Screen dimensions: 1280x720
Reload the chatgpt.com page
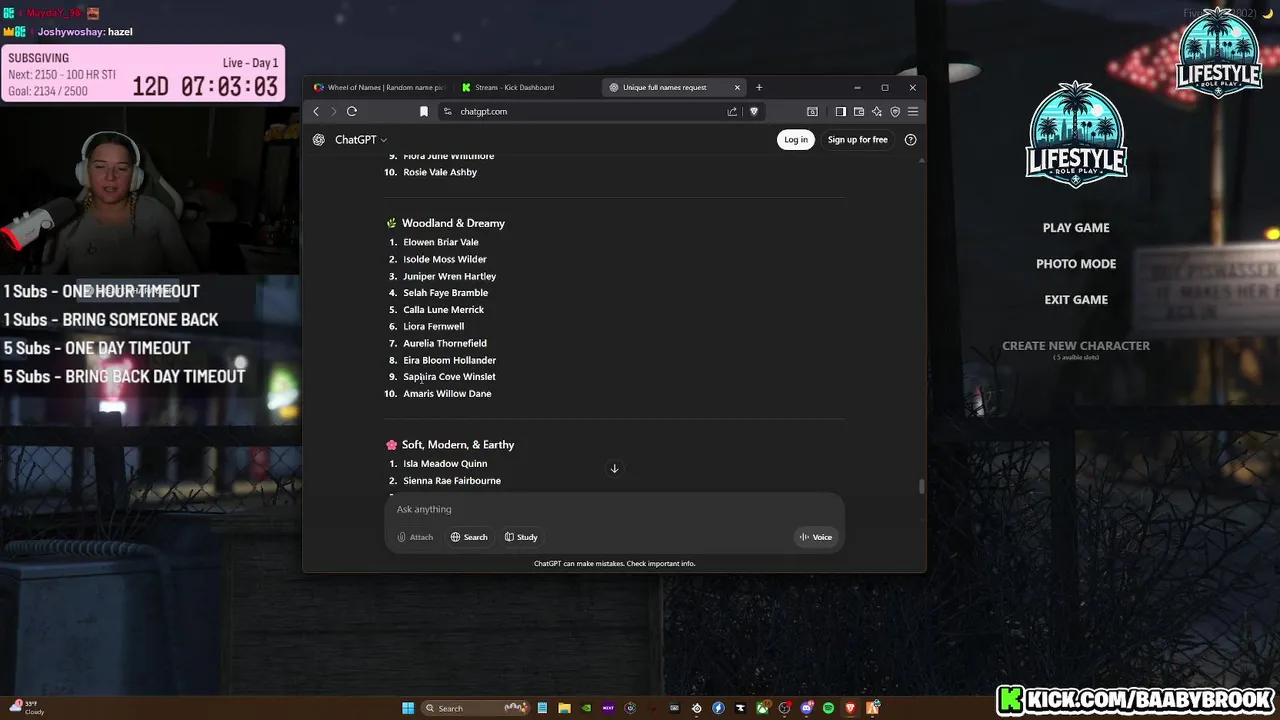[x=352, y=111]
